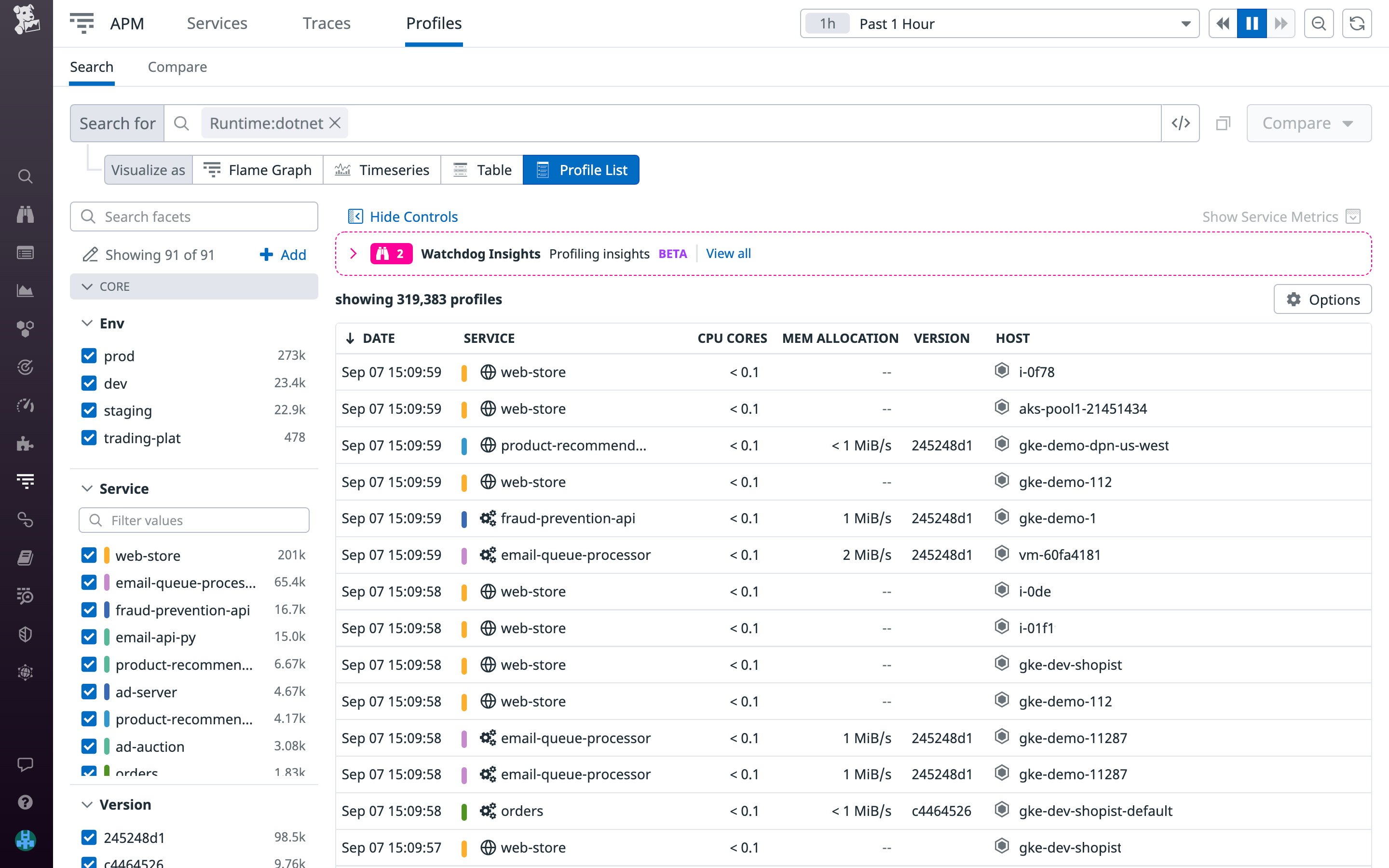Click inside the Search facets input field
1389x868 pixels.
coord(195,217)
